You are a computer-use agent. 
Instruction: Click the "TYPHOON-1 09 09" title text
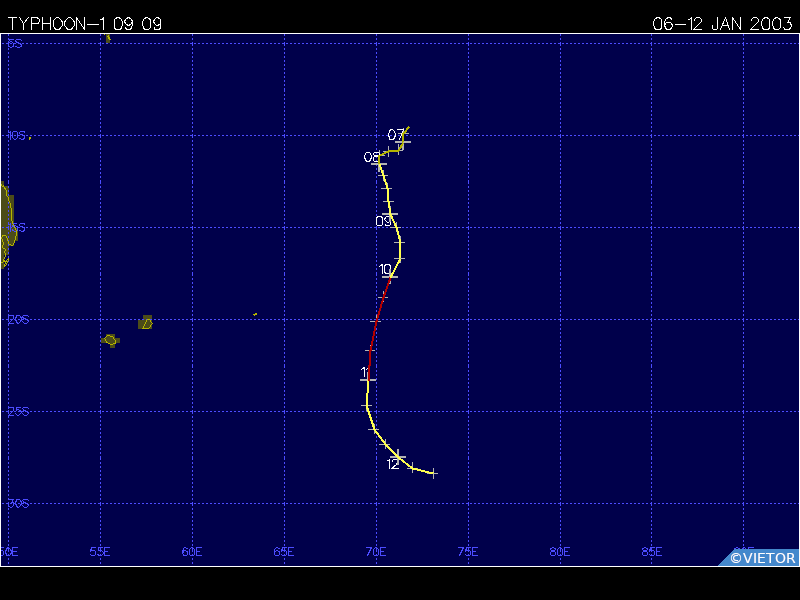point(85,23)
